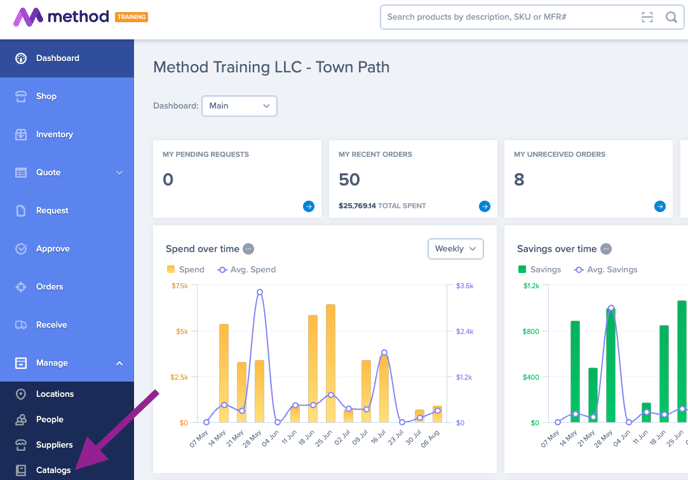The width and height of the screenshot is (688, 480).
Task: Toggle Avg. Spend series in legend
Action: click(x=247, y=269)
